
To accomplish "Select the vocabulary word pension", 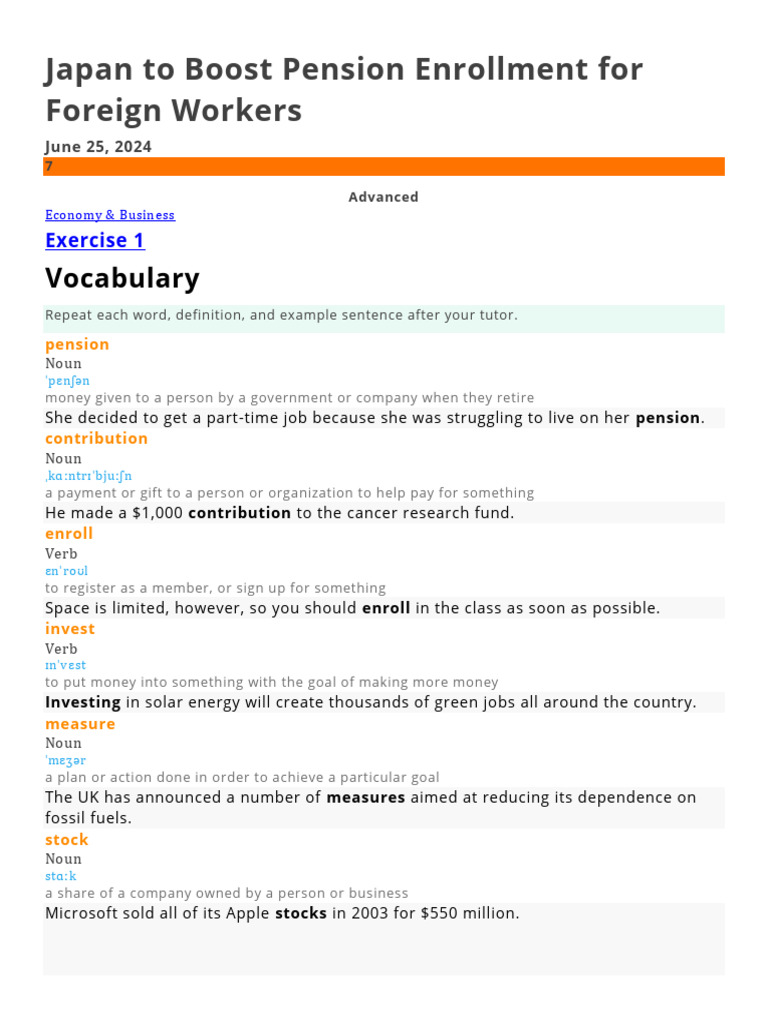I will 77,344.
